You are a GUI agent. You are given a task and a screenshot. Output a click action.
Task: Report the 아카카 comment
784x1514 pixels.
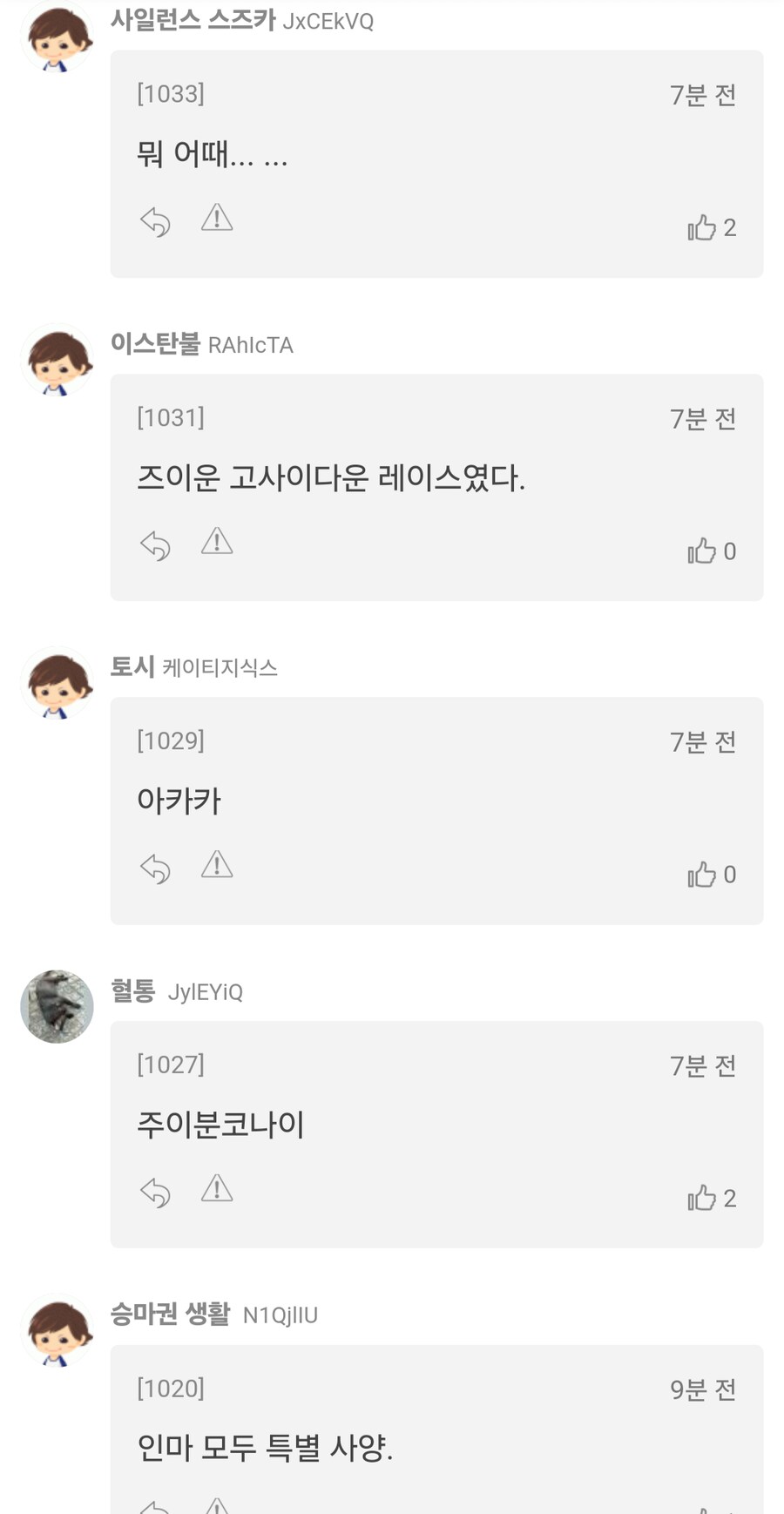click(217, 865)
